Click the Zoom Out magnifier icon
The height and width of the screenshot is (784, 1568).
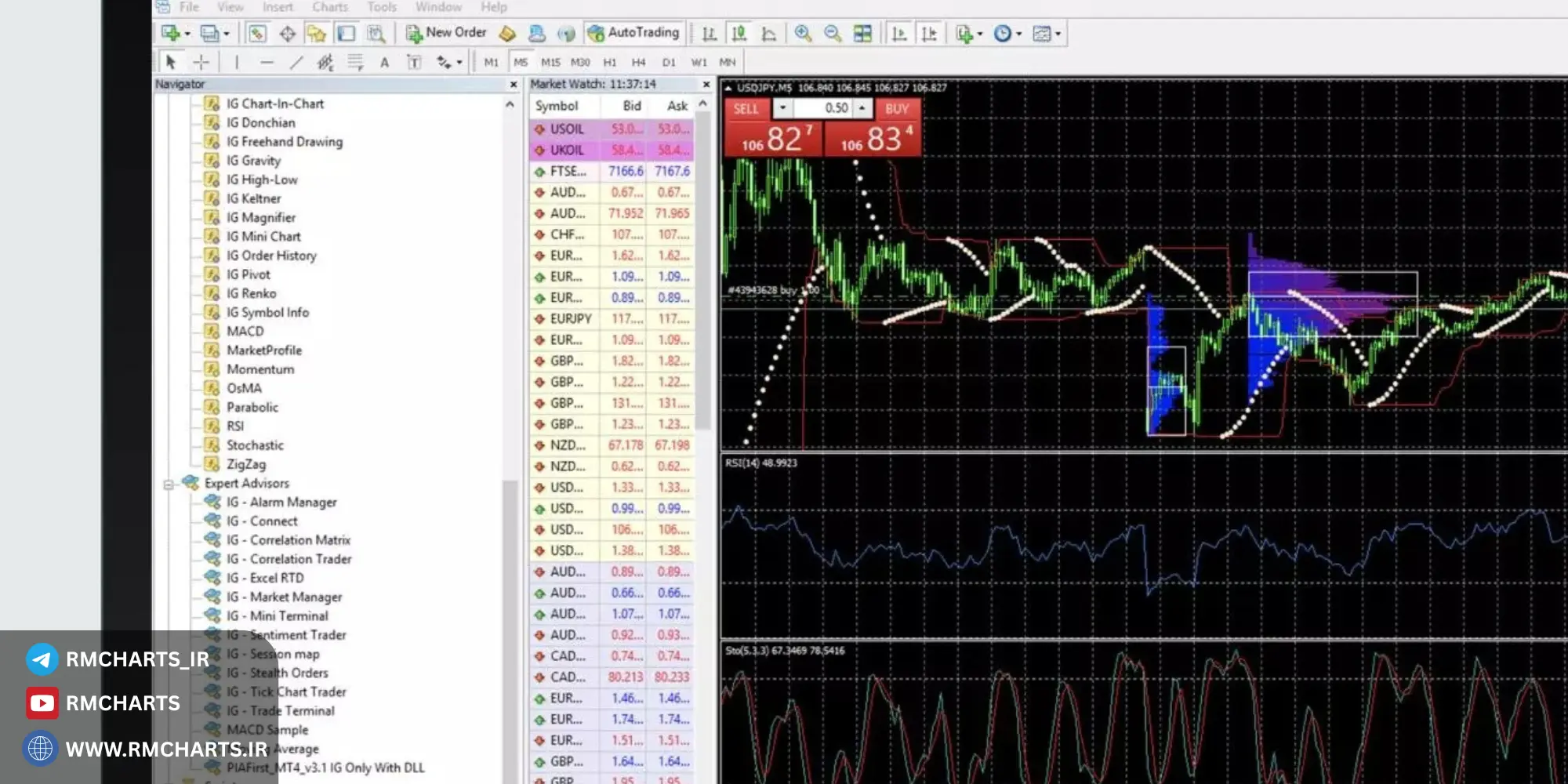[833, 34]
